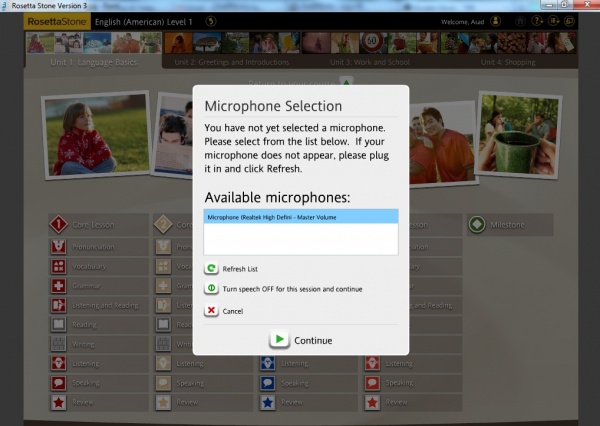Screen dimensions: 600x426
Task: Click the rightmost header window icon
Action: [569, 21]
